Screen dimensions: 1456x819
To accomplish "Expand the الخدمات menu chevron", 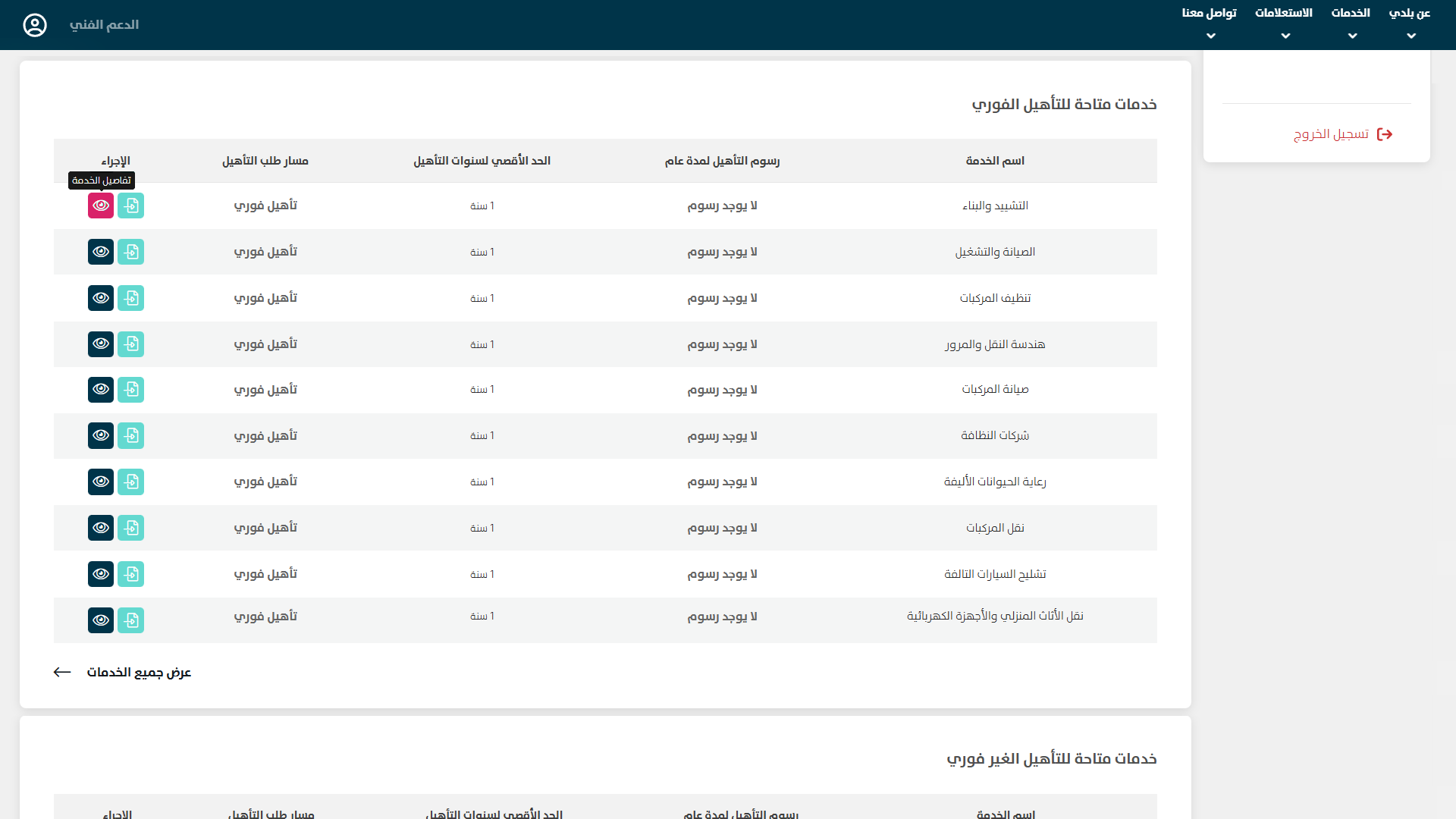I will [x=1353, y=36].
